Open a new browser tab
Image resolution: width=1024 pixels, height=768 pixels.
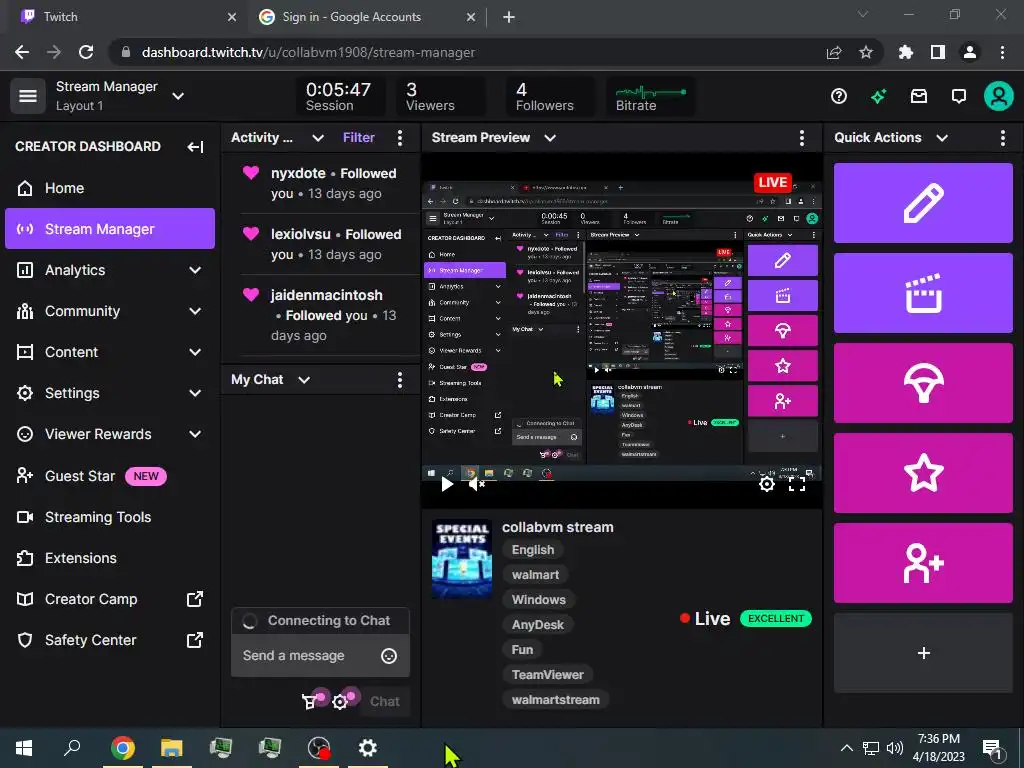tap(509, 17)
